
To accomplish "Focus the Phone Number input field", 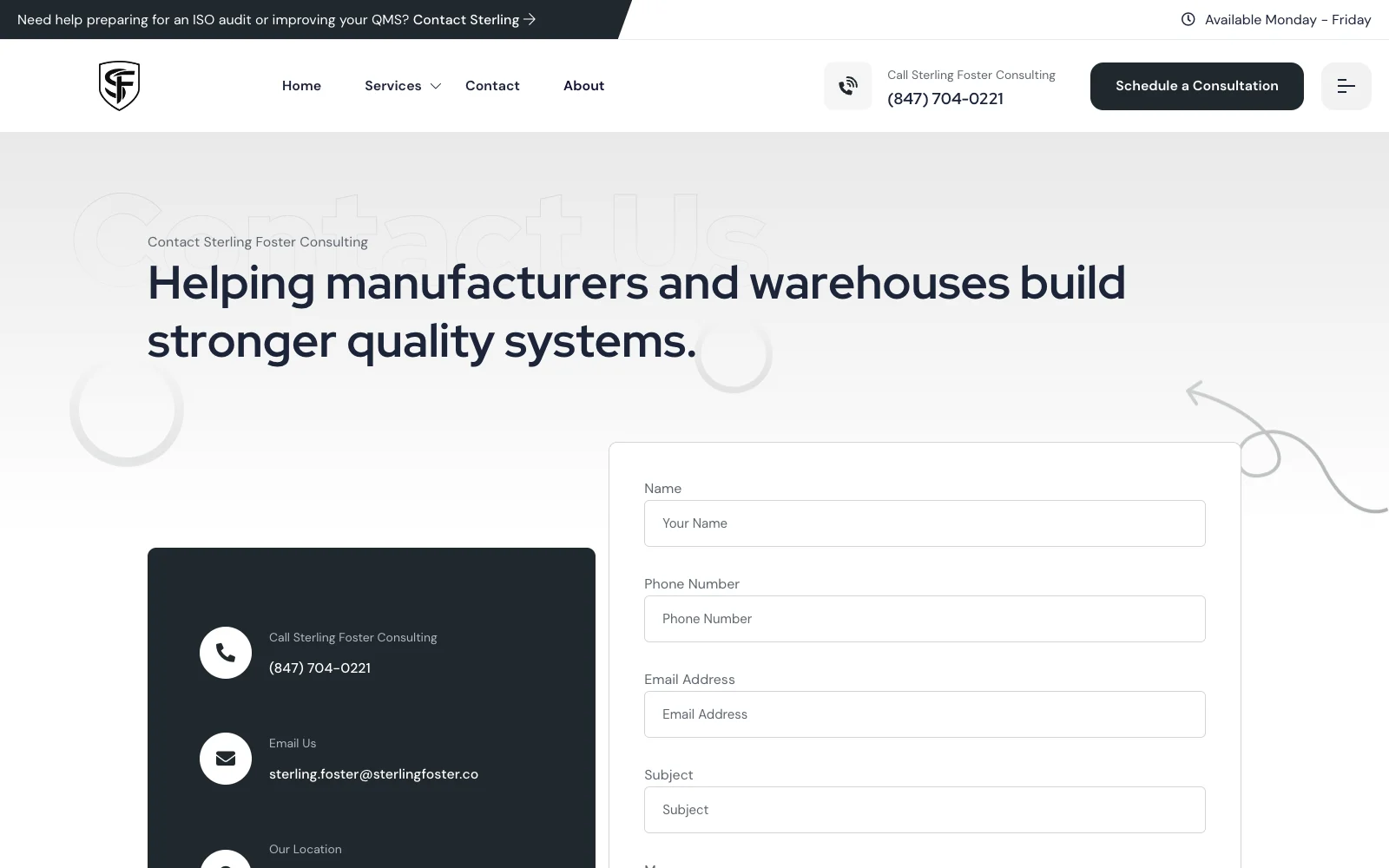I will [x=925, y=619].
